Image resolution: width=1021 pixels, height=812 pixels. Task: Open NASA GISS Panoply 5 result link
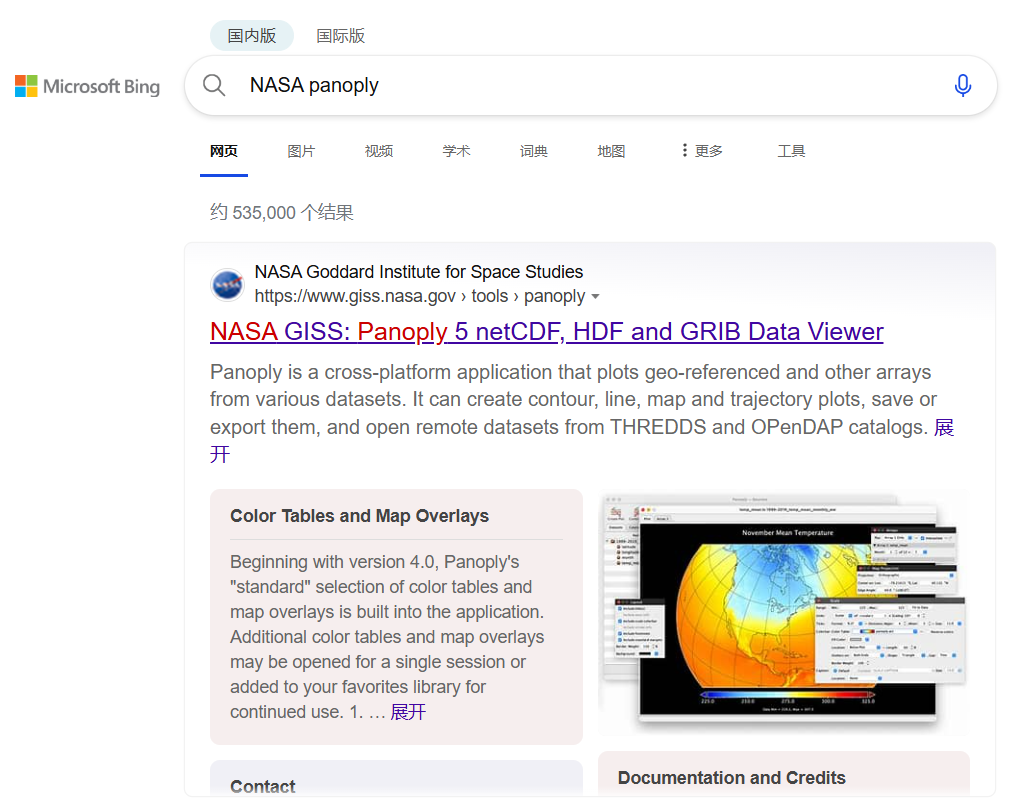click(x=546, y=331)
